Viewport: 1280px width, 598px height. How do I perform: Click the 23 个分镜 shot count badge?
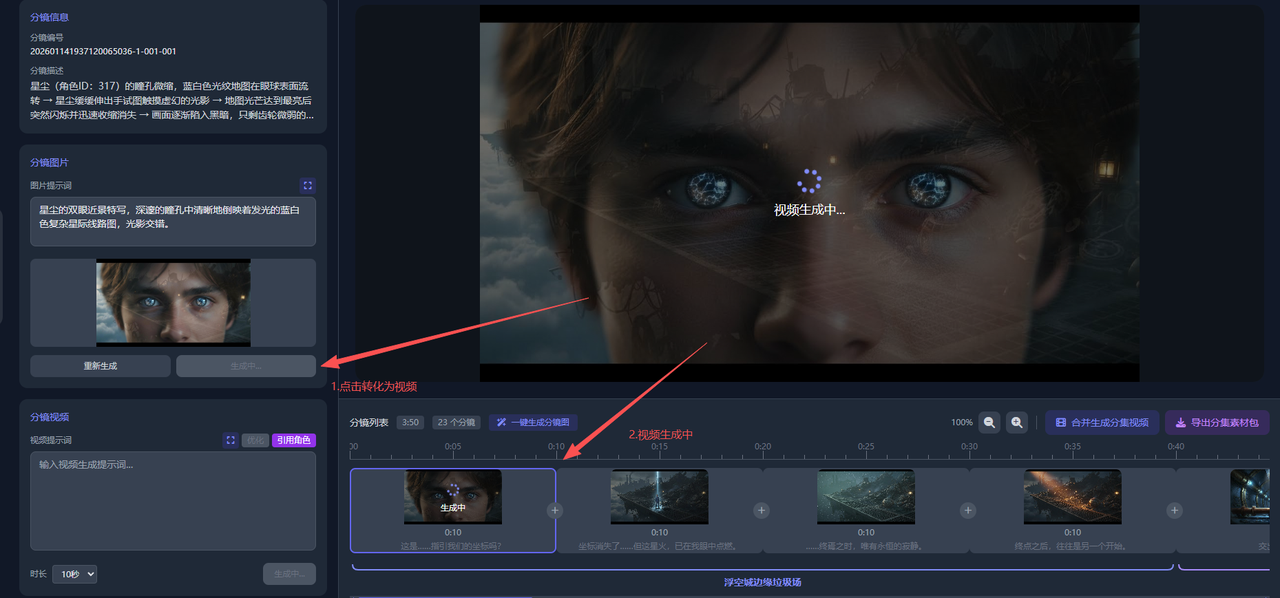click(x=457, y=422)
